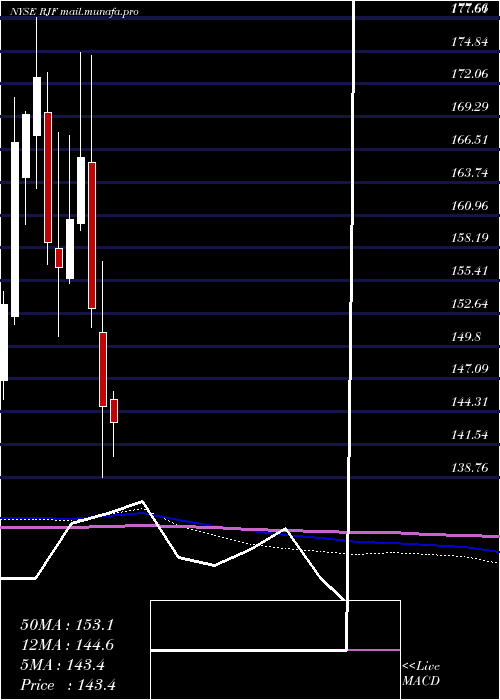Viewport: 500px width, 700px height.
Task: Select the 169.29 price axis label
Action: tap(470, 107)
